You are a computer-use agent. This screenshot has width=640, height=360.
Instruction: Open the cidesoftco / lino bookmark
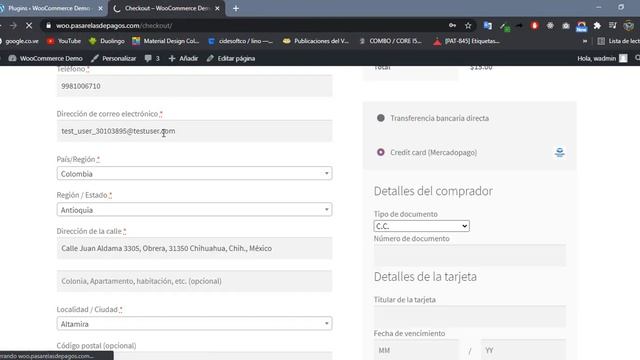click(x=241, y=41)
